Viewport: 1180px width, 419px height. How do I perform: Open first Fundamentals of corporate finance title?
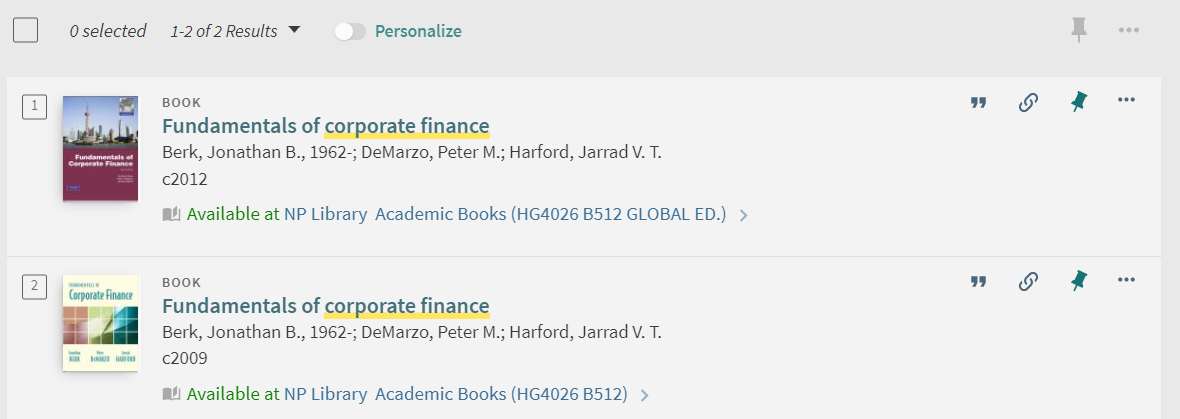(x=326, y=126)
